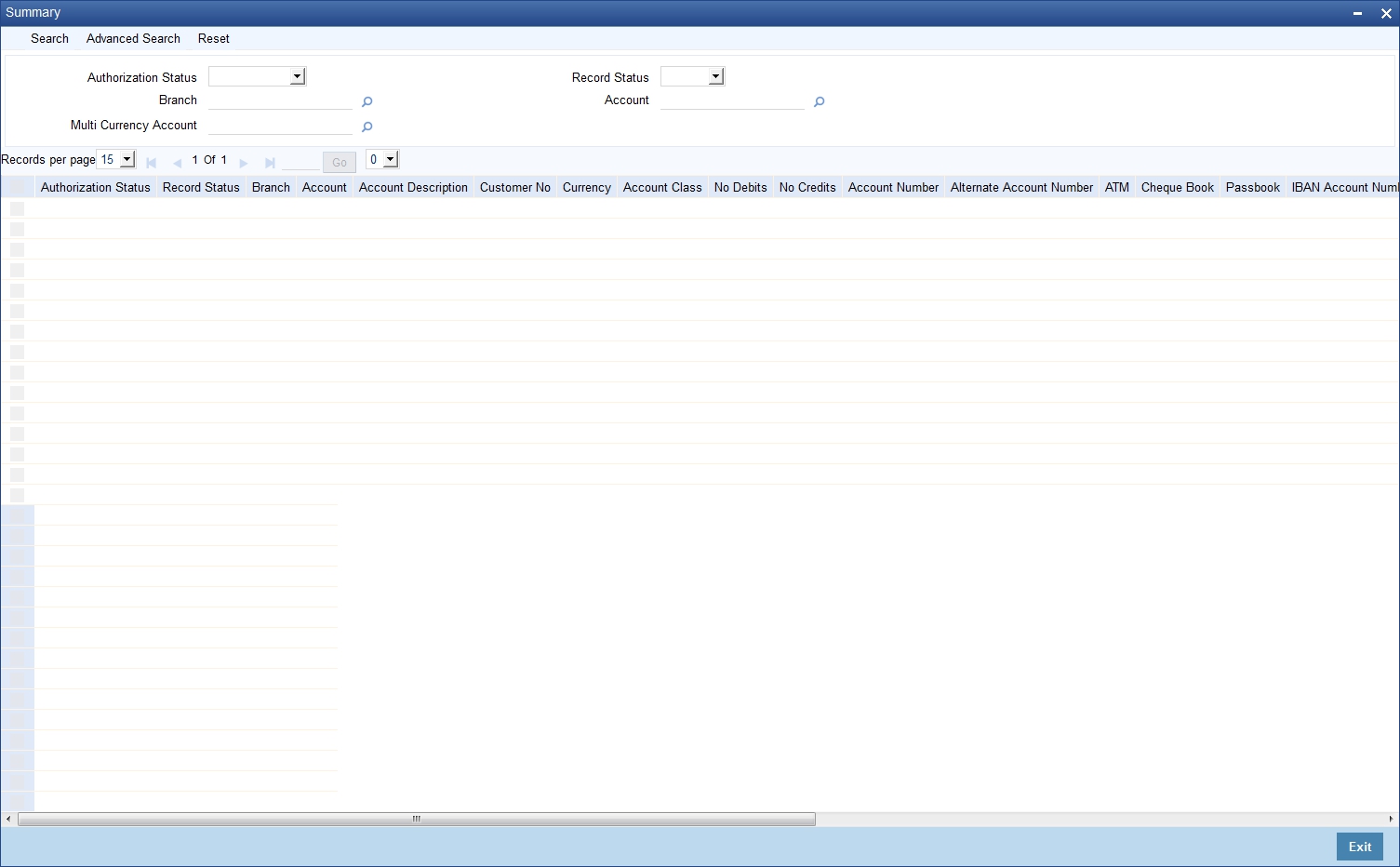Click Search in the toolbar
Image resolution: width=1400 pixels, height=867 pixels.
pyautogui.click(x=49, y=38)
